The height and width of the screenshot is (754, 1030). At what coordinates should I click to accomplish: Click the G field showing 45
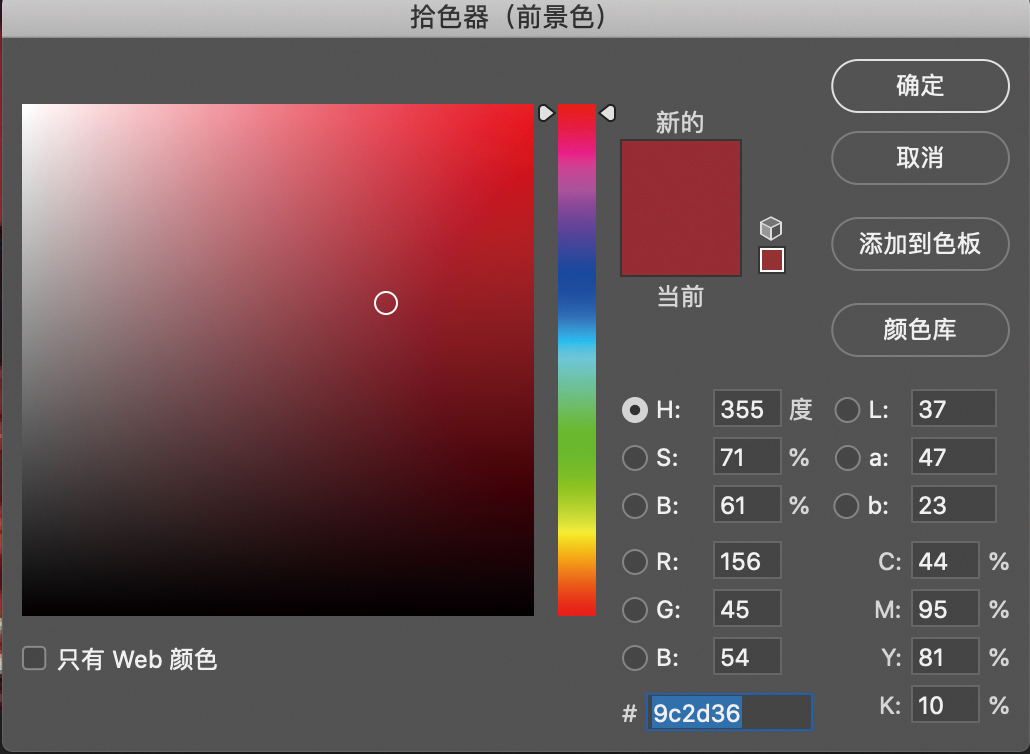point(747,608)
